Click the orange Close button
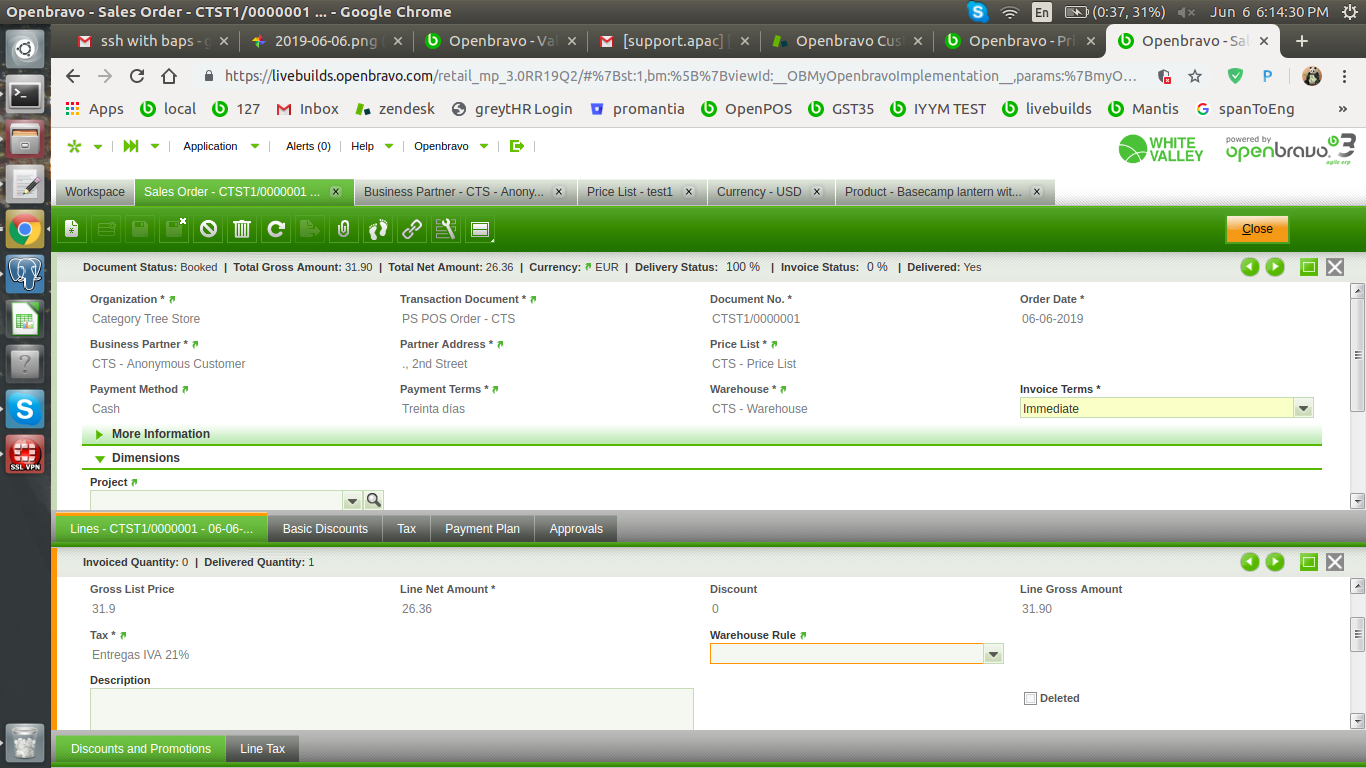 pos(1257,229)
